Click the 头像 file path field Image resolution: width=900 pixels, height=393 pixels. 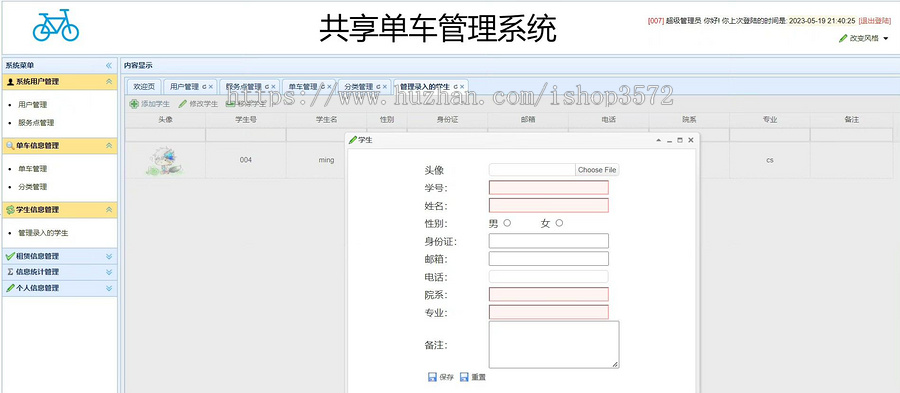pos(532,170)
